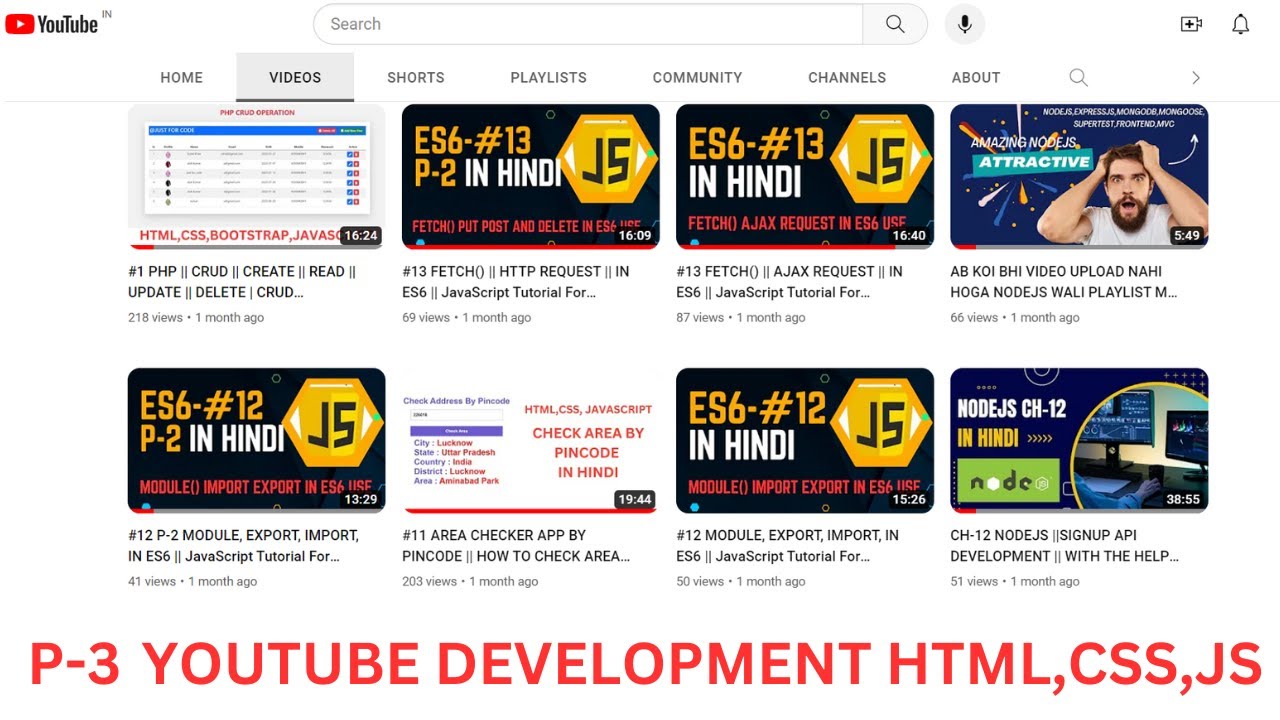Click '#12 MODULE, EXPORT, IMPORT, IN' title
The image size is (1280, 720).
coord(787,545)
